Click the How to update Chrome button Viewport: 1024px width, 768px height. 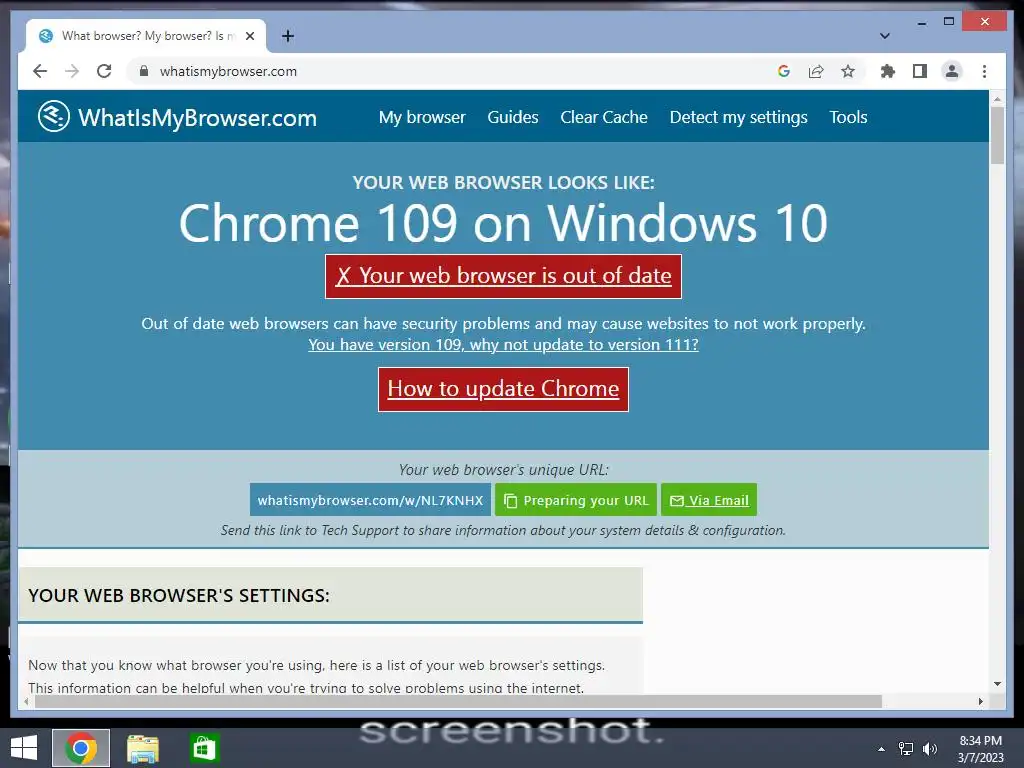pyautogui.click(x=504, y=389)
